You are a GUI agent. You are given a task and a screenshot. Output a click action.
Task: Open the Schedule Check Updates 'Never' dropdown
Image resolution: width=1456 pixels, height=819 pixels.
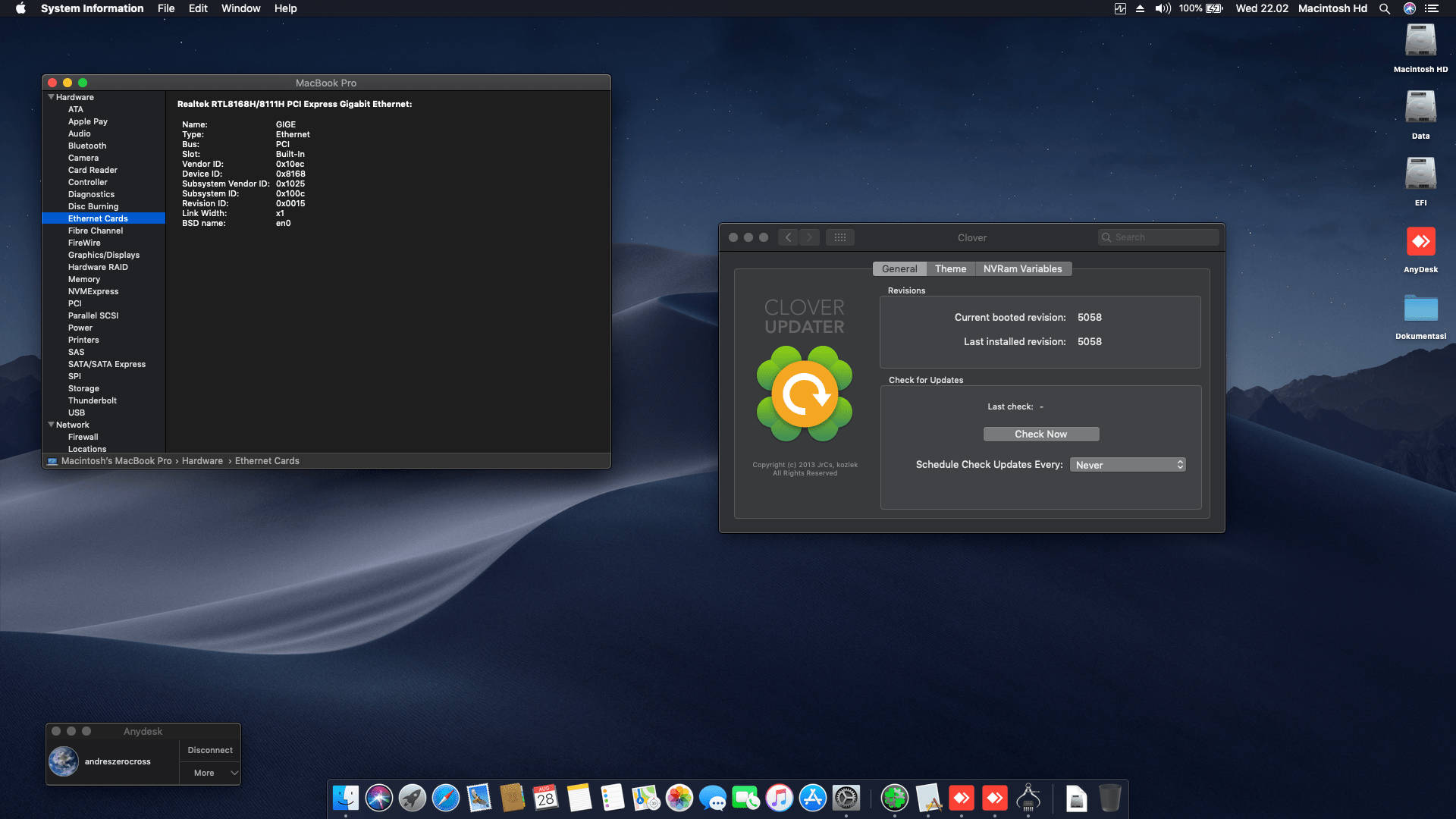[x=1128, y=465]
